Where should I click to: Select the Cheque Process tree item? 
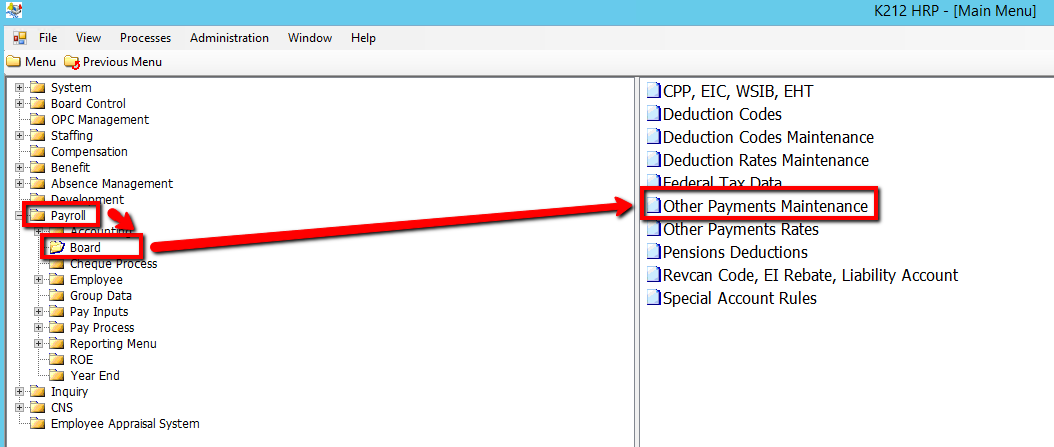pos(113,264)
